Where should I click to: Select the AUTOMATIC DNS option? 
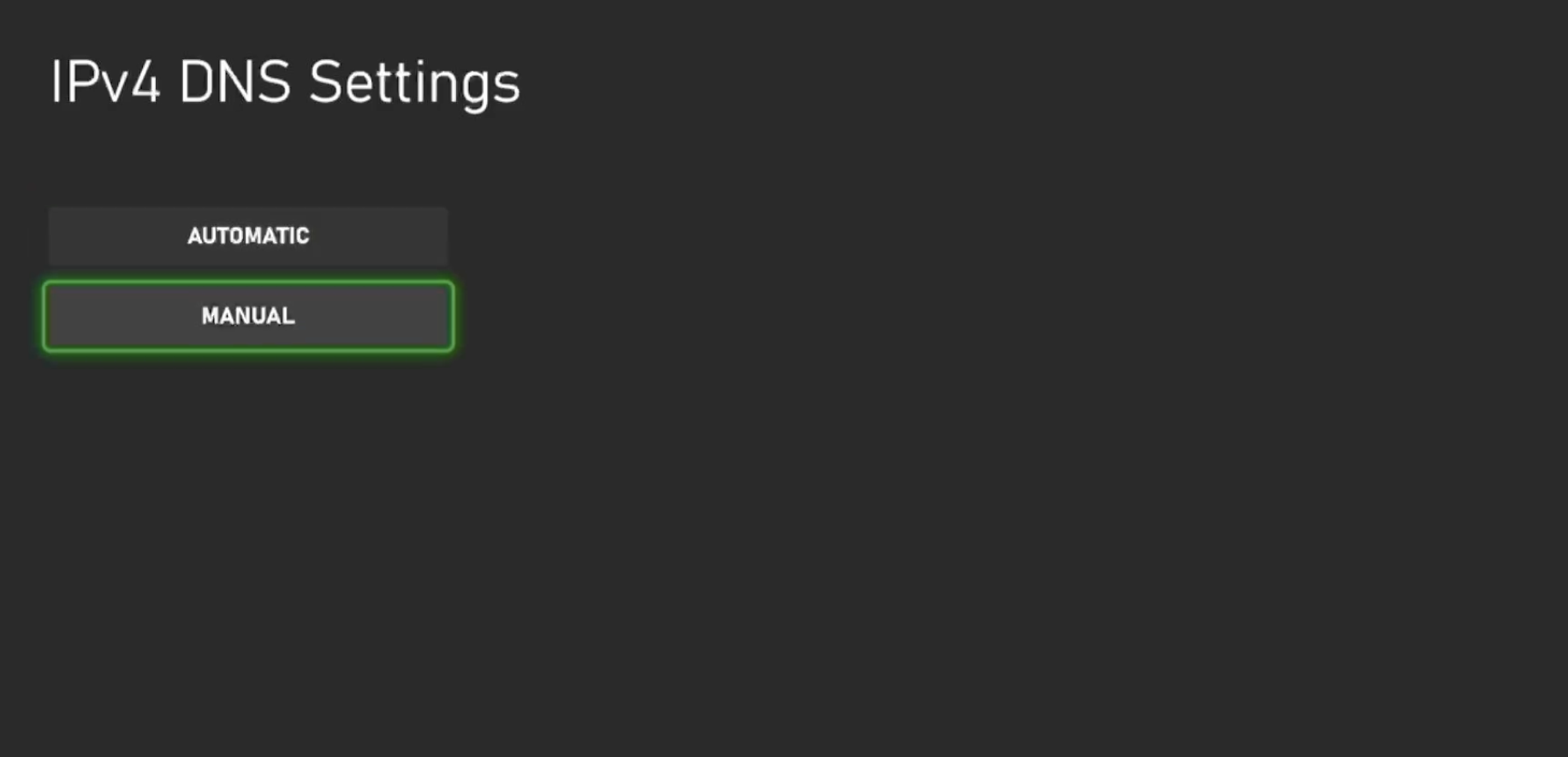pyautogui.click(x=248, y=235)
